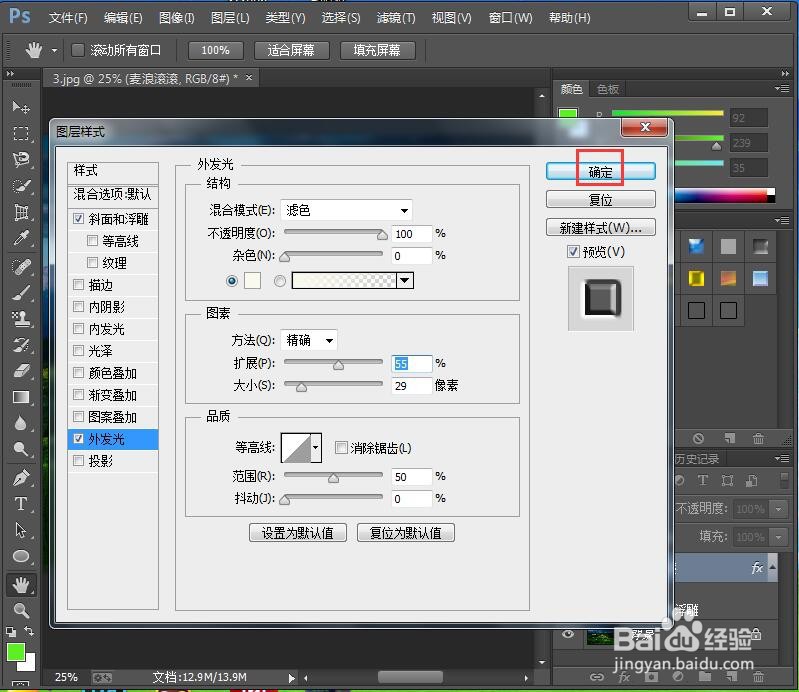This screenshot has height=692, width=799.
Task: Toggle Scroll All Windows checkbox
Action: tap(77, 50)
